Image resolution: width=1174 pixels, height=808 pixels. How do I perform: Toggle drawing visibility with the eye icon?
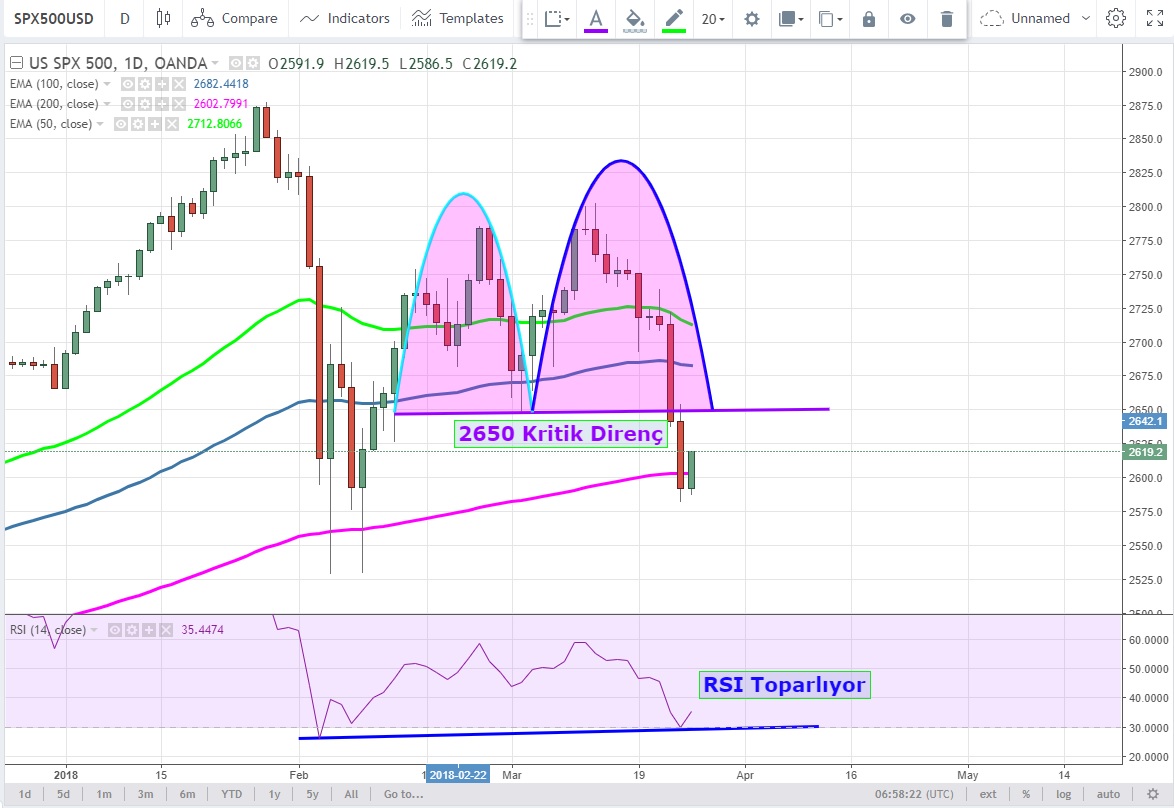click(907, 18)
